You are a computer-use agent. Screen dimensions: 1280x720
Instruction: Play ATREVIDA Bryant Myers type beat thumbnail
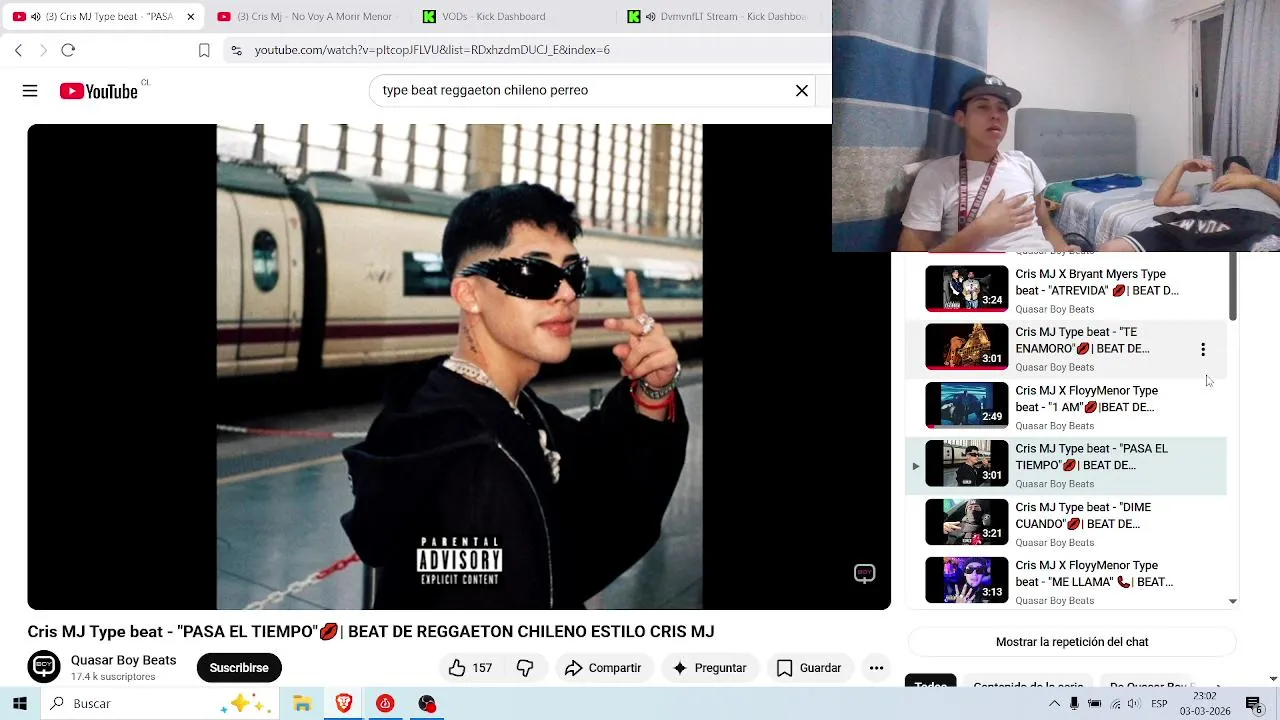click(967, 288)
